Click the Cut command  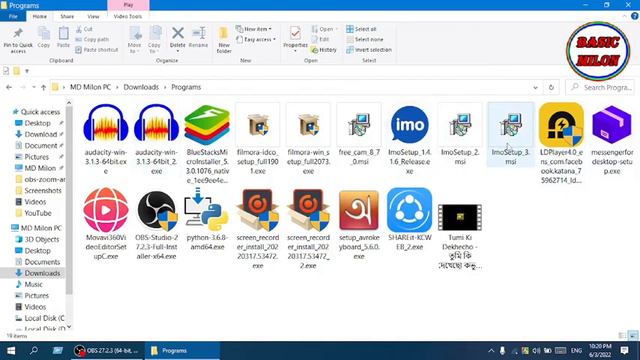tap(84, 29)
